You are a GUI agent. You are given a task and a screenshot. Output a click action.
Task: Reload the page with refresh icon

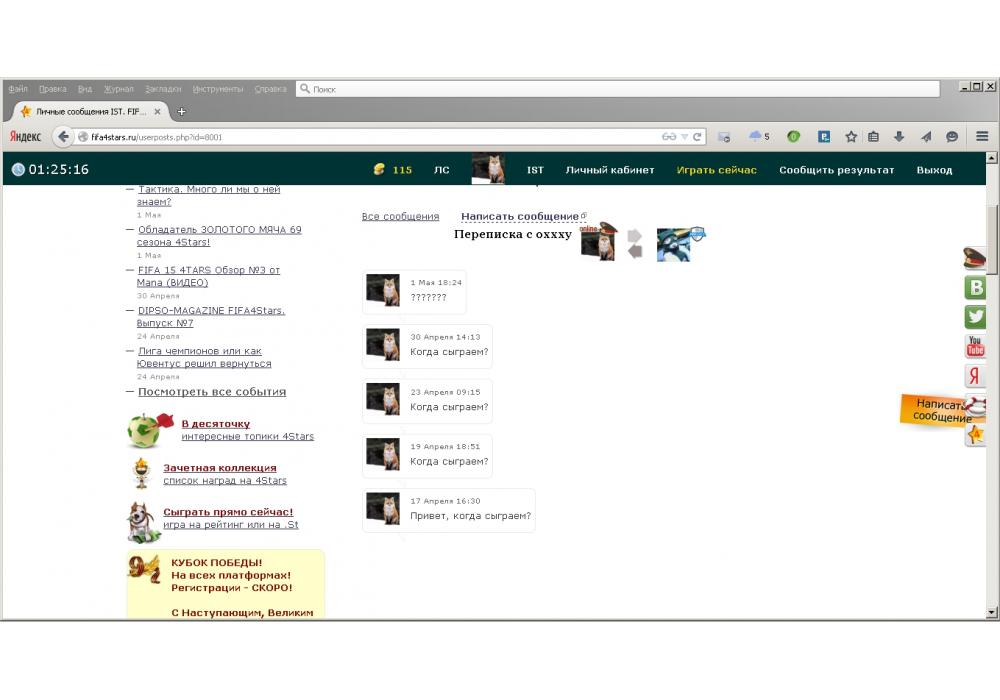(x=697, y=137)
